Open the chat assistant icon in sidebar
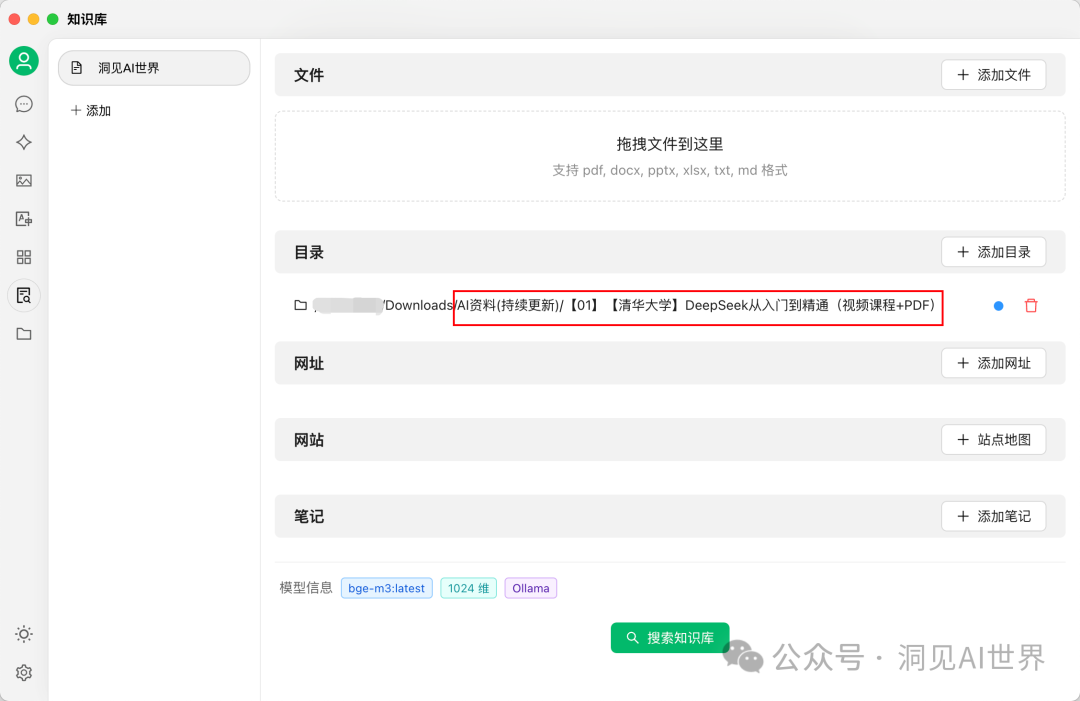Screen dimensions: 1080x701 23,104
